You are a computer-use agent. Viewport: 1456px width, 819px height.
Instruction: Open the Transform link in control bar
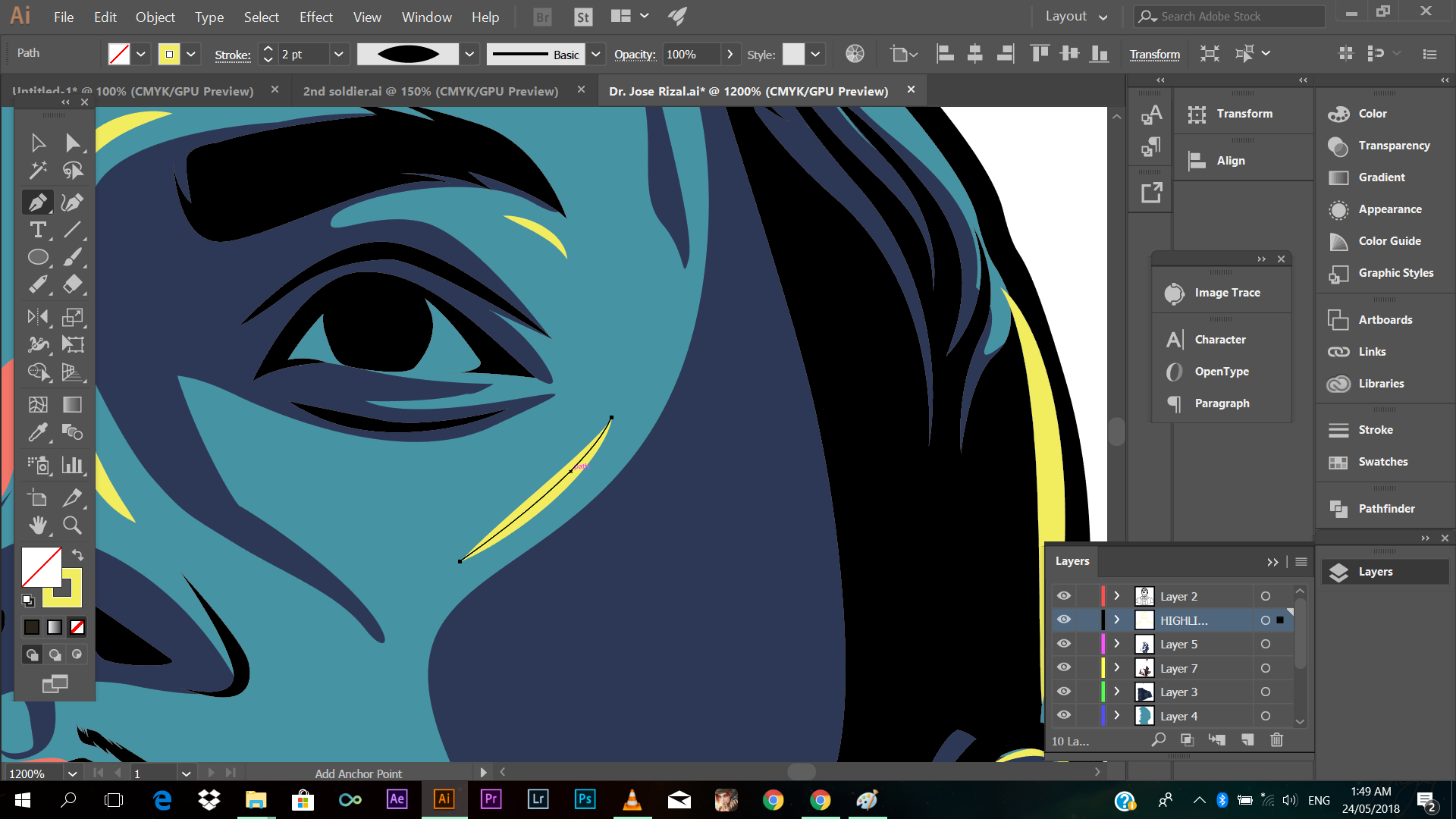[x=1155, y=55]
